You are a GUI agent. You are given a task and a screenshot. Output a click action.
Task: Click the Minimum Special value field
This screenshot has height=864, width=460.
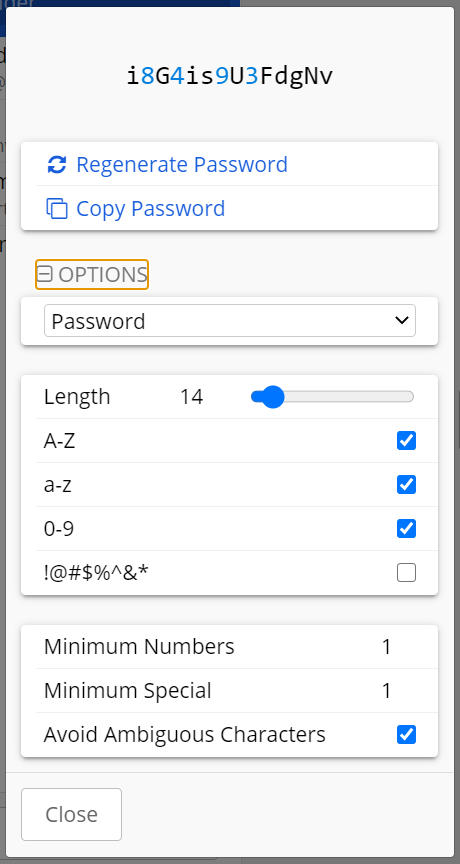(x=387, y=690)
